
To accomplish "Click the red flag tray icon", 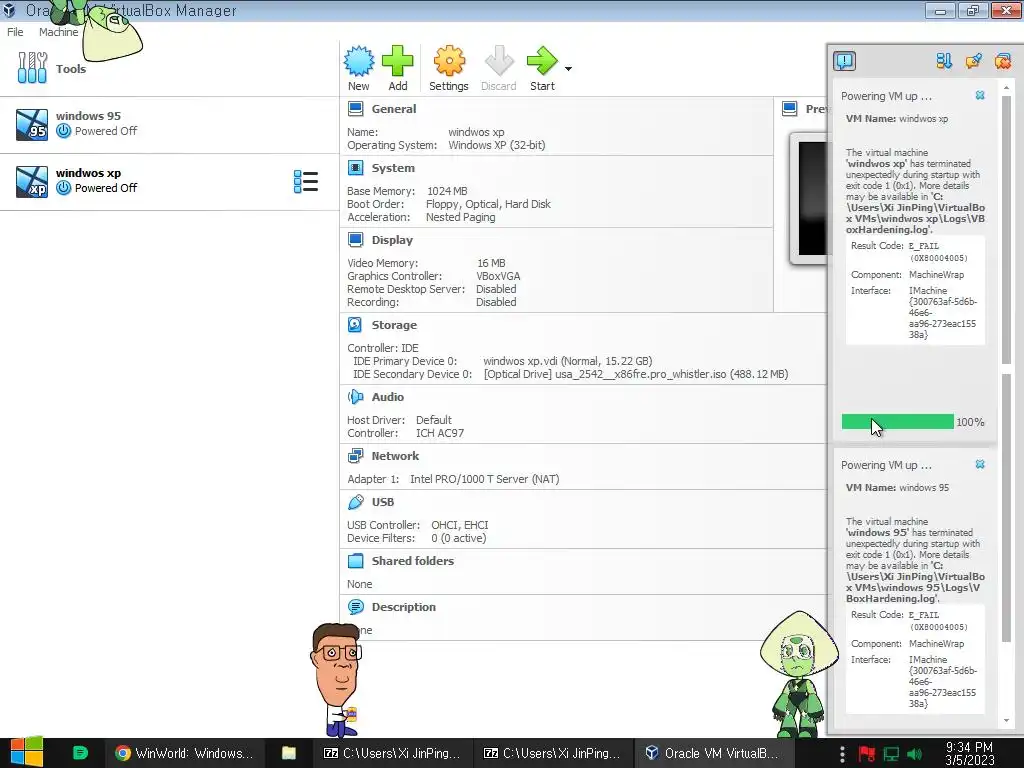I will (867, 754).
